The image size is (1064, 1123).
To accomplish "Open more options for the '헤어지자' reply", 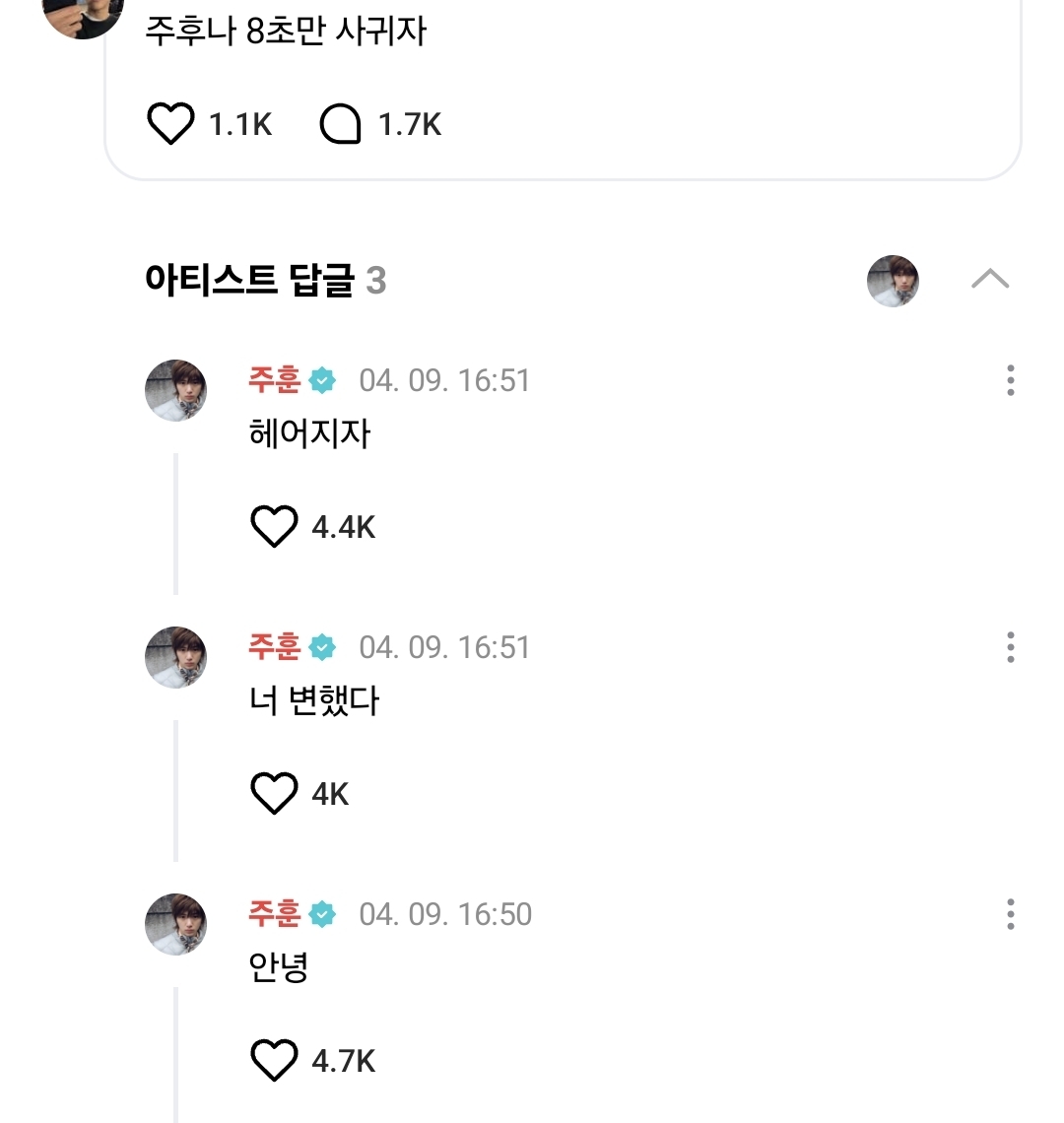I will [x=1010, y=380].
